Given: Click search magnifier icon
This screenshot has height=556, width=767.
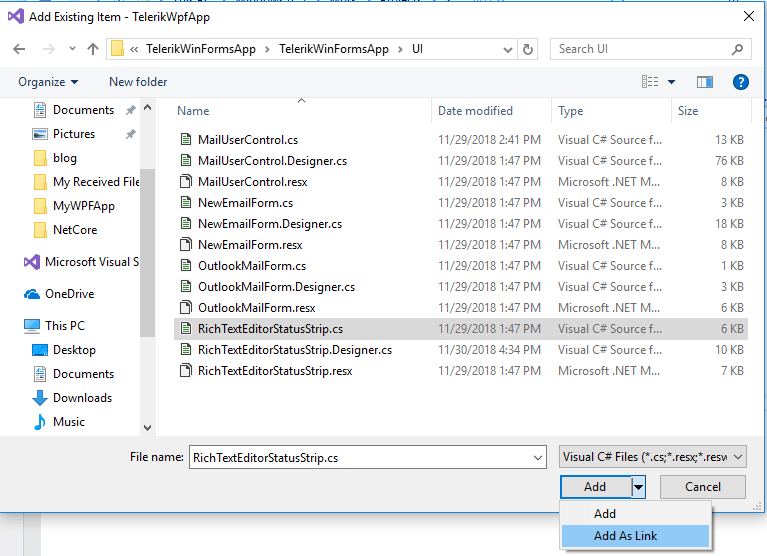Looking at the screenshot, I should pyautogui.click(x=737, y=49).
